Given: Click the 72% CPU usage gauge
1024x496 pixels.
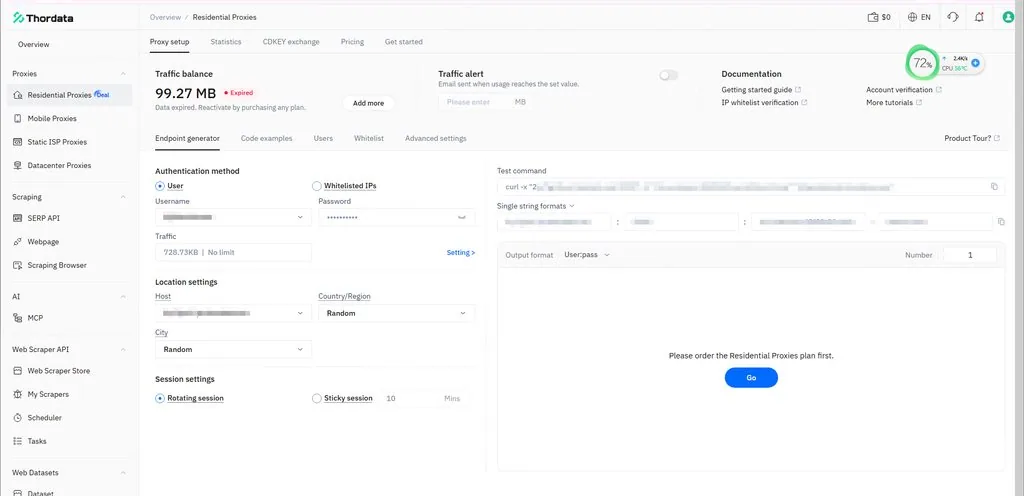Looking at the screenshot, I should tap(921, 63).
